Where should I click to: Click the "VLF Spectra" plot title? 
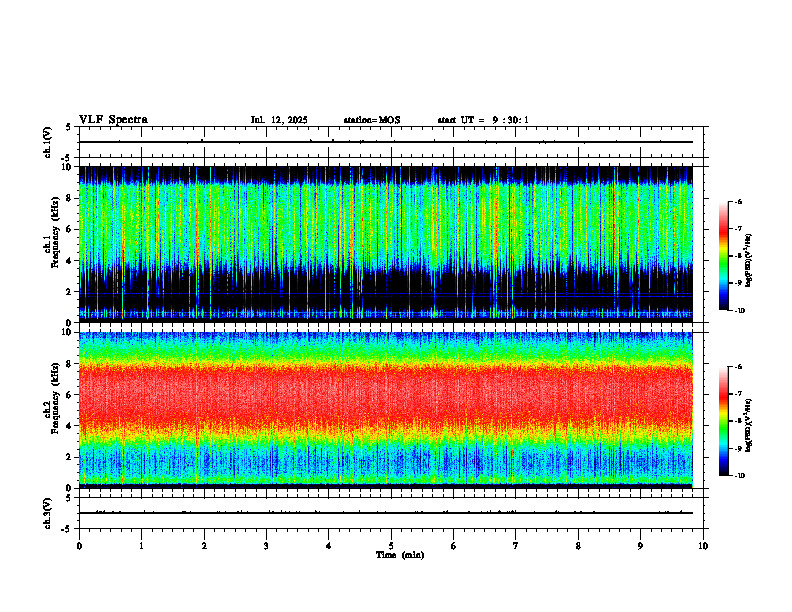point(113,120)
